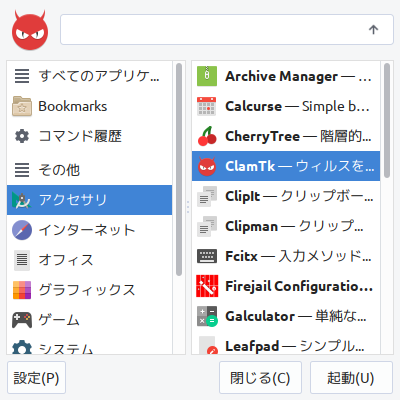Select the すべてのアプリケ... category icon
Image resolution: width=400 pixels, height=400 pixels.
point(22,76)
